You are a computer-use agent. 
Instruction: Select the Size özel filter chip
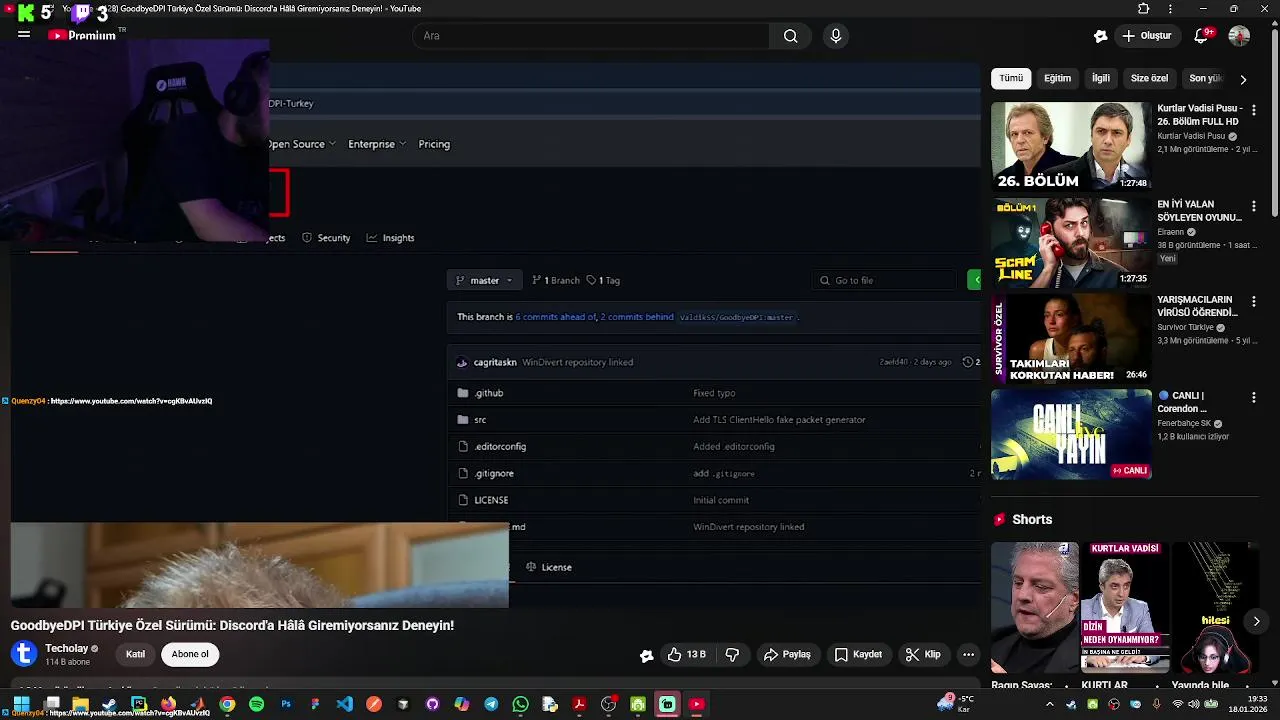tap(1149, 78)
